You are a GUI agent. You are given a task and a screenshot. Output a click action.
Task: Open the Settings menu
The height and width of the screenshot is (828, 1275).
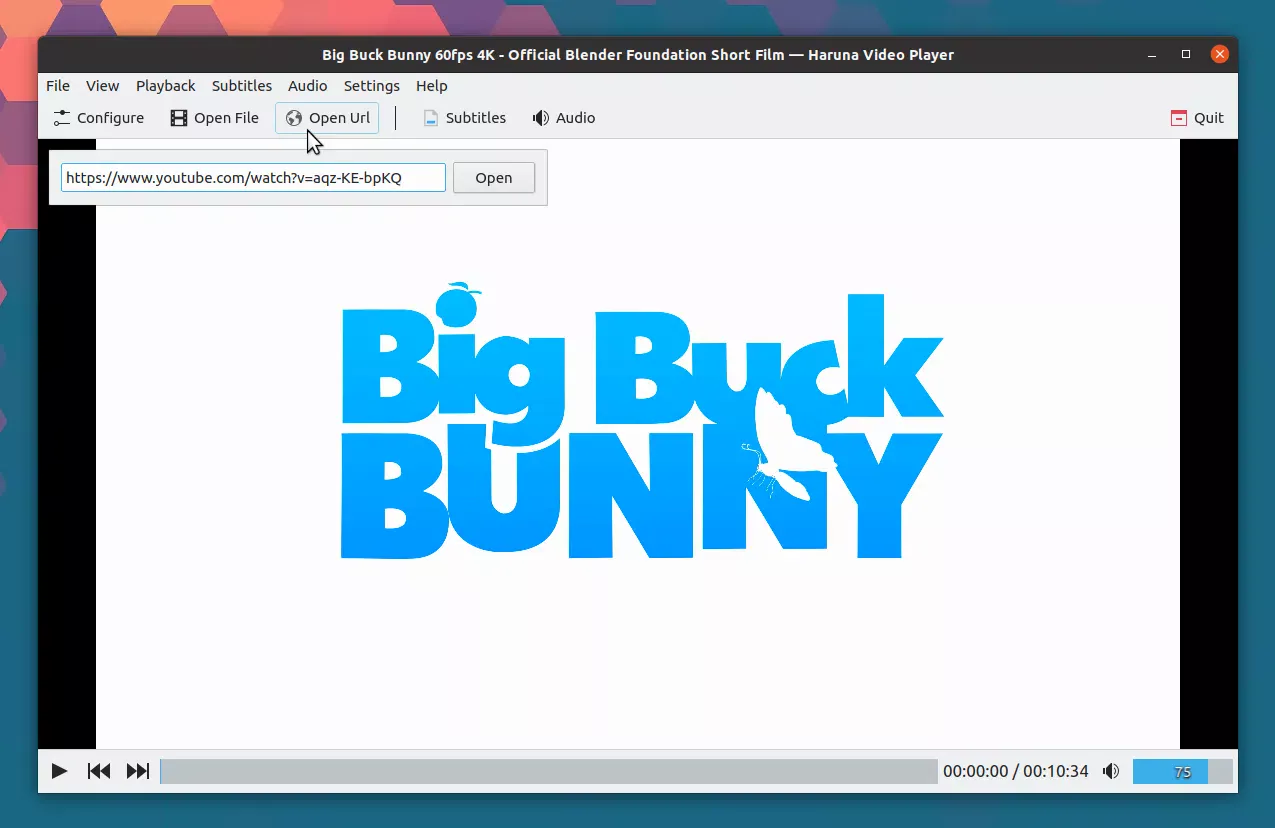point(371,86)
